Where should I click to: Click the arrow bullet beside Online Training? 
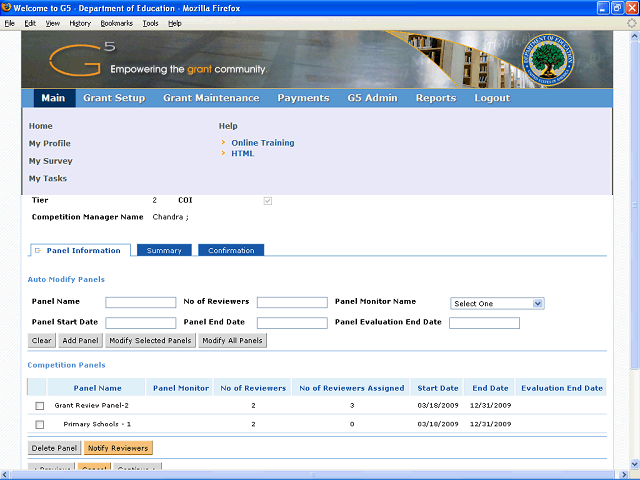click(223, 143)
